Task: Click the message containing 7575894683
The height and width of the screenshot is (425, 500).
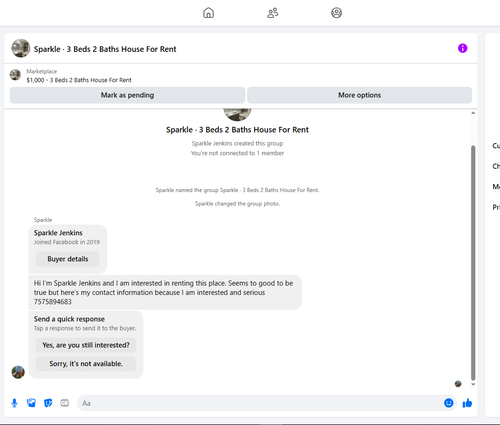Action: coord(165,292)
